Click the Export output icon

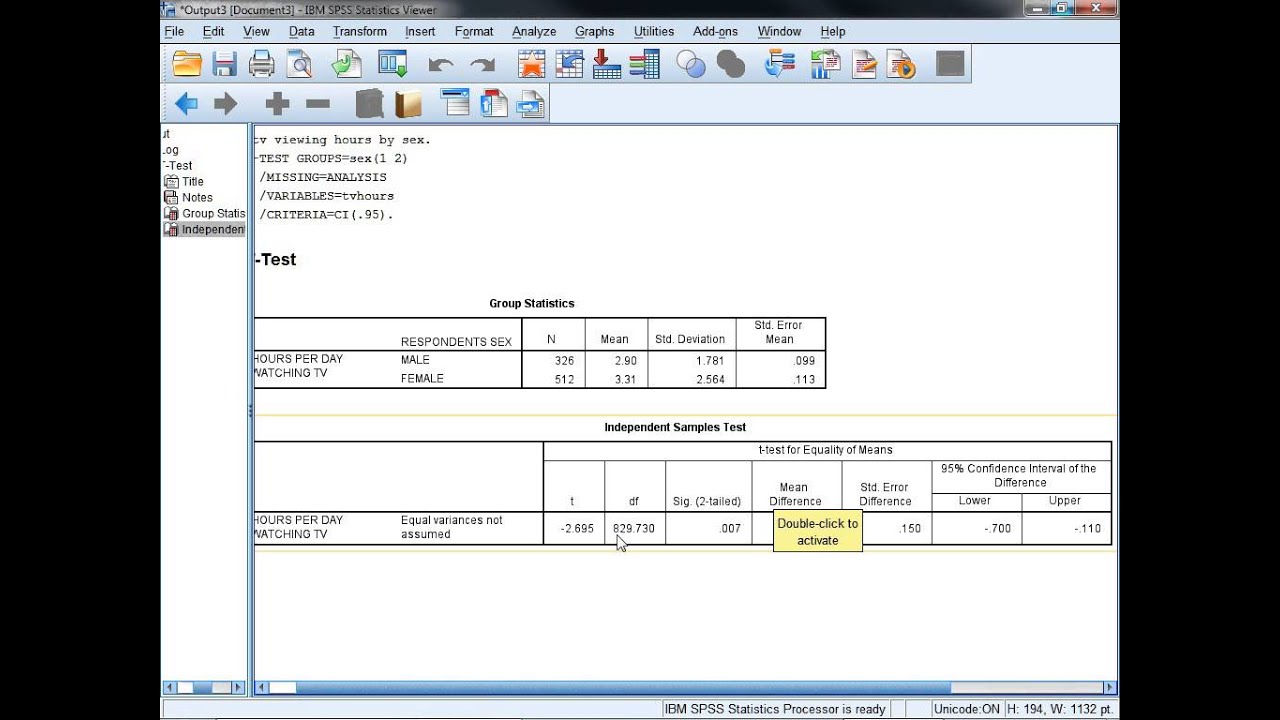point(346,65)
